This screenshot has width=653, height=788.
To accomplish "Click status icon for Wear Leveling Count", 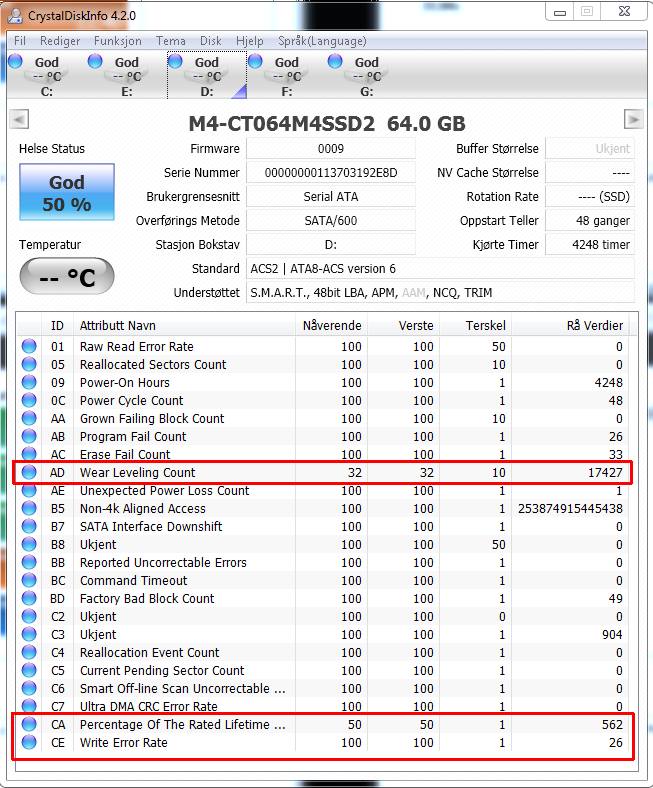I will point(29,472).
